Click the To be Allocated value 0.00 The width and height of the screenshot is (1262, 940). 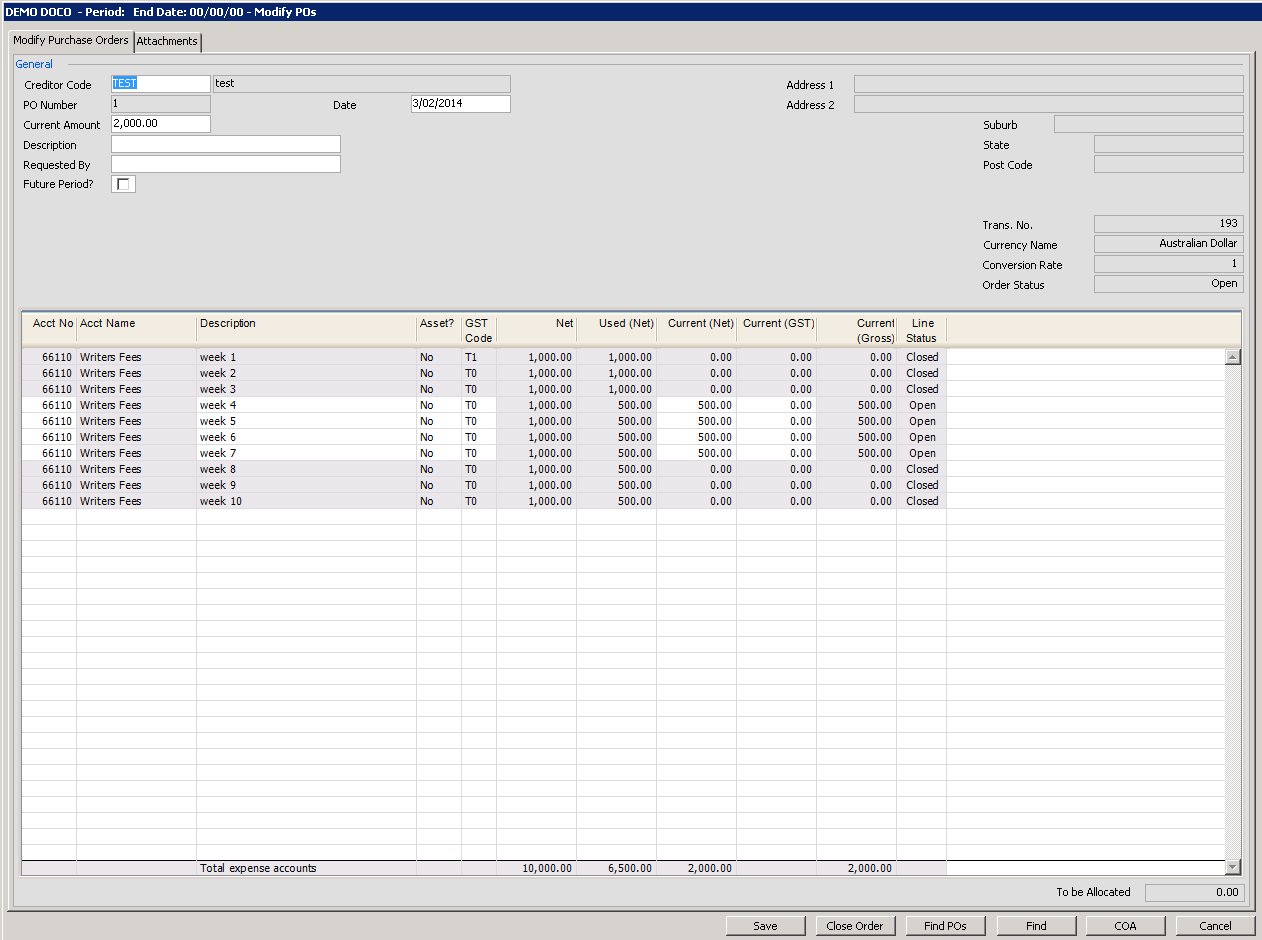click(x=1194, y=892)
